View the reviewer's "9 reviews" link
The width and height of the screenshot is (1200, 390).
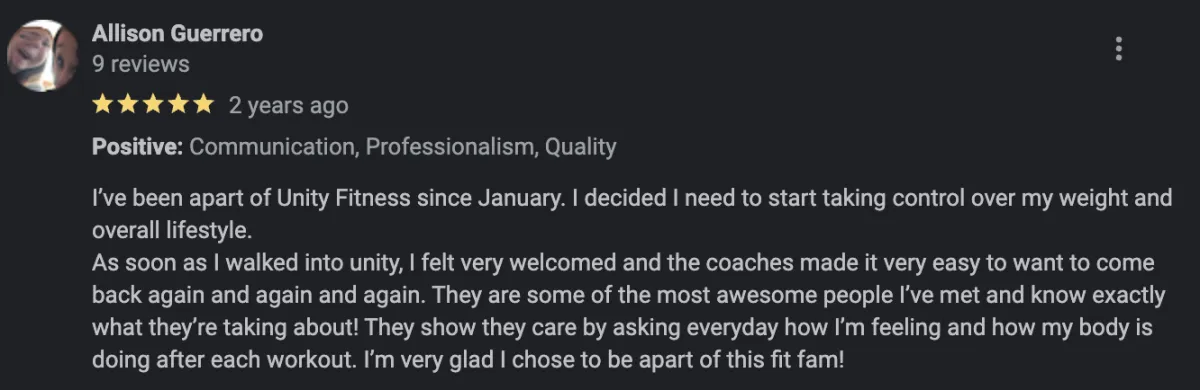coord(141,64)
